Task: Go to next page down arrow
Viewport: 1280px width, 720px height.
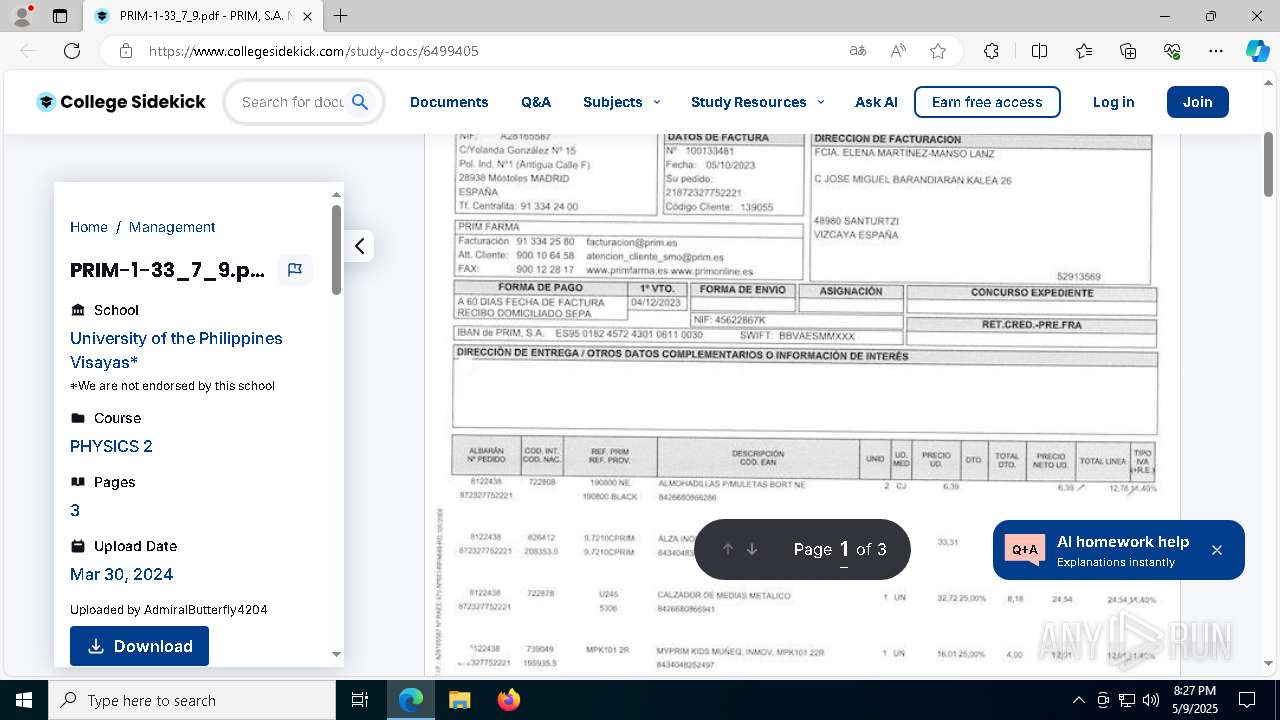Action: click(752, 549)
